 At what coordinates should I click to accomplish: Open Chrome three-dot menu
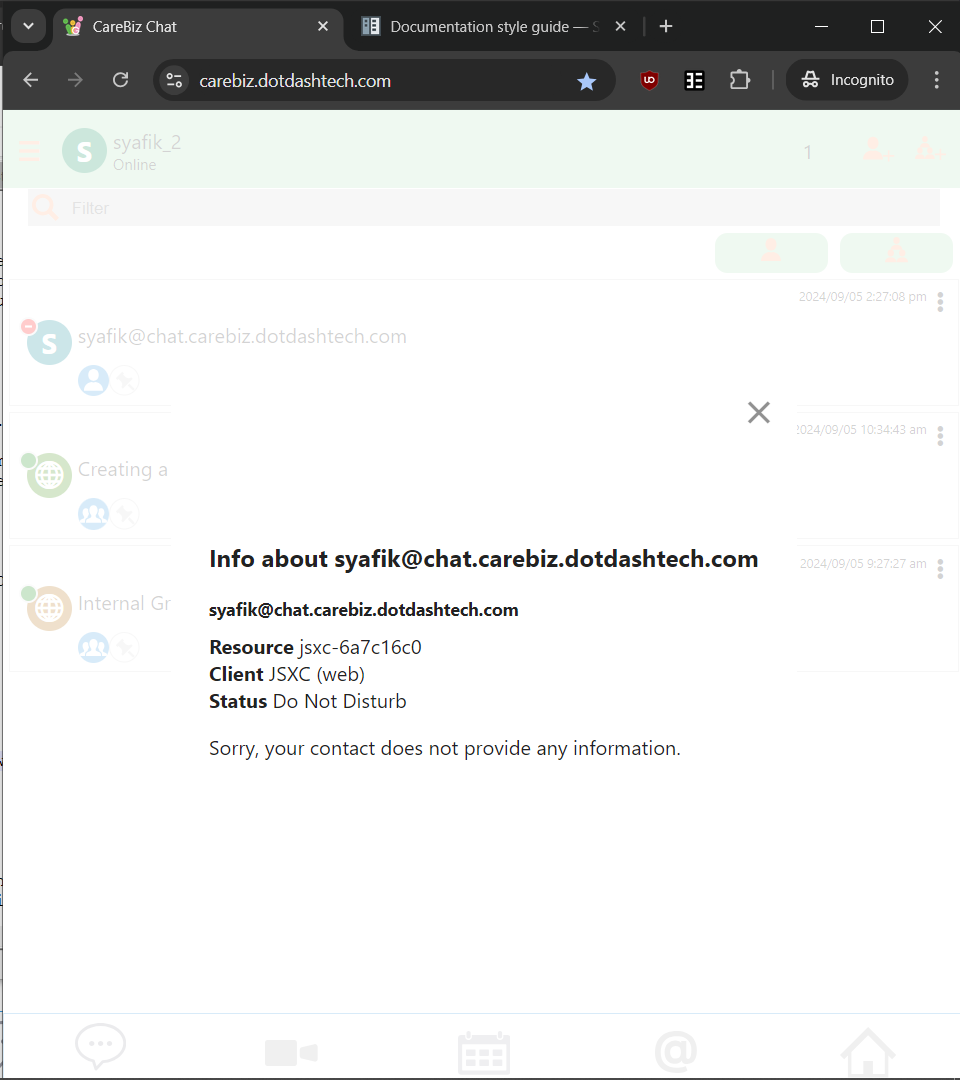[936, 80]
